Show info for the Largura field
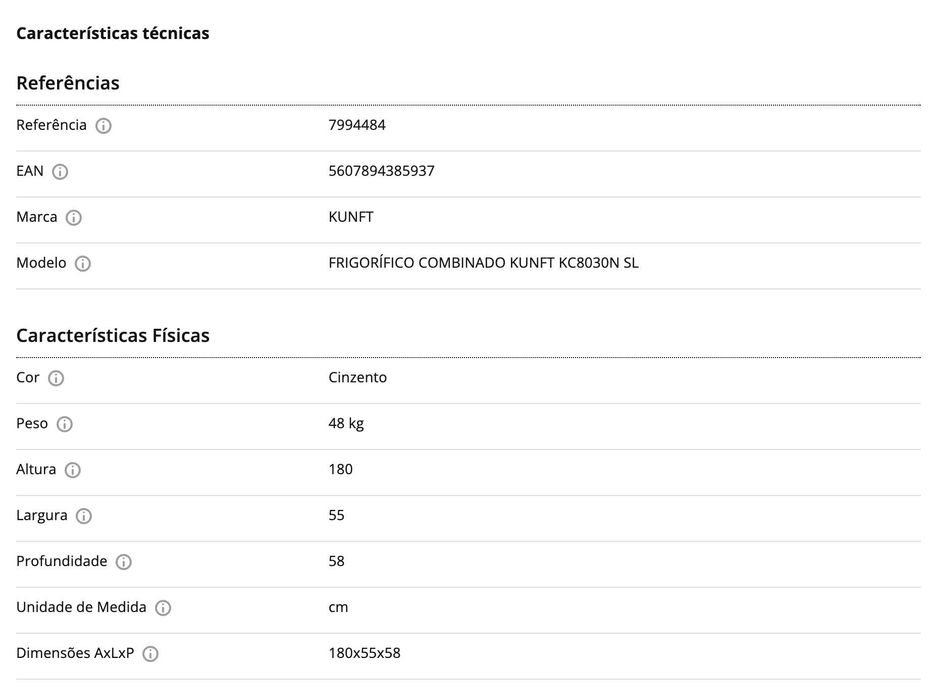 (84, 516)
